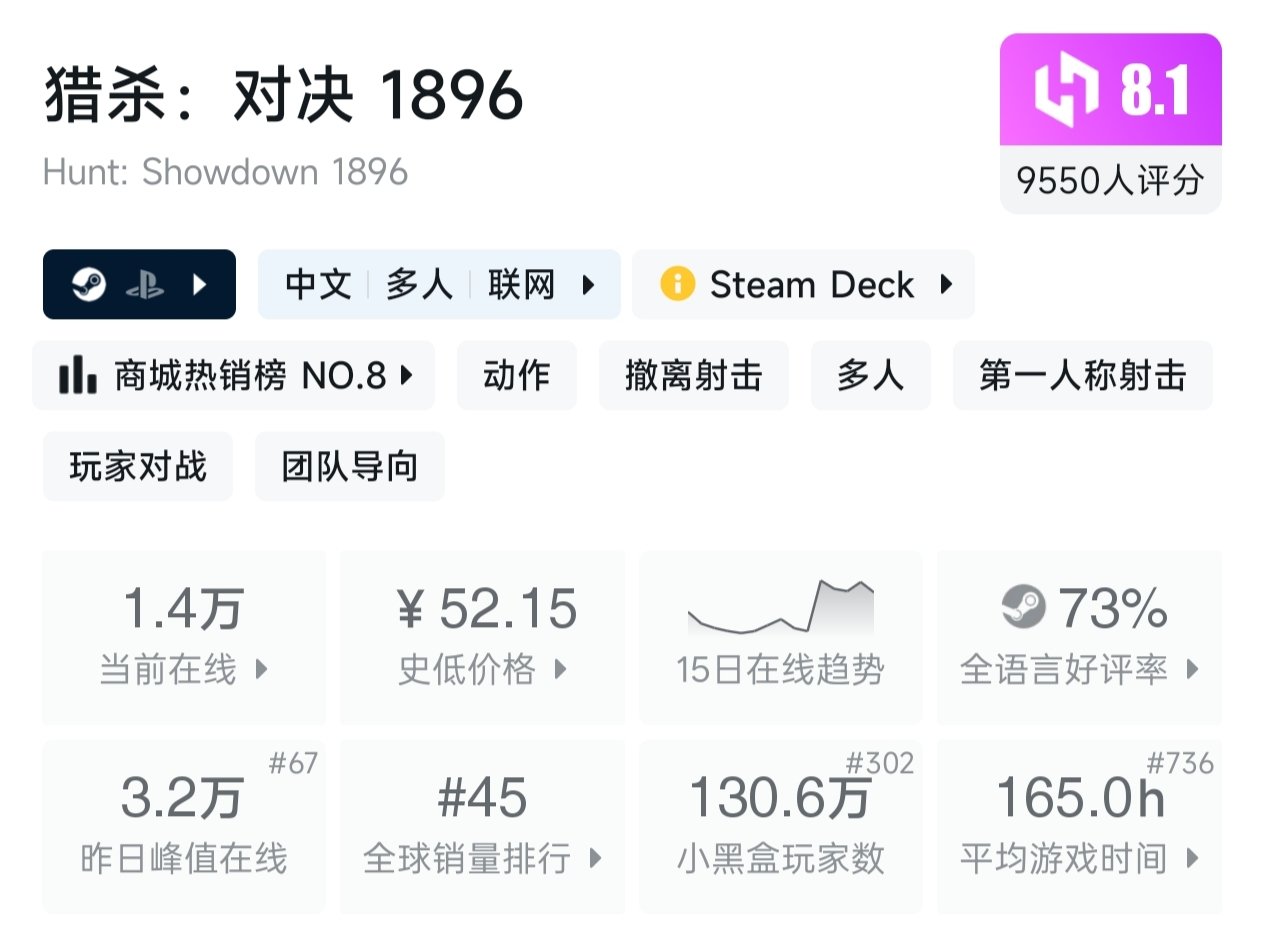Screen dimensions: 1264x942
Task: Open the 史低价格 lowest price details
Action: click(x=482, y=637)
